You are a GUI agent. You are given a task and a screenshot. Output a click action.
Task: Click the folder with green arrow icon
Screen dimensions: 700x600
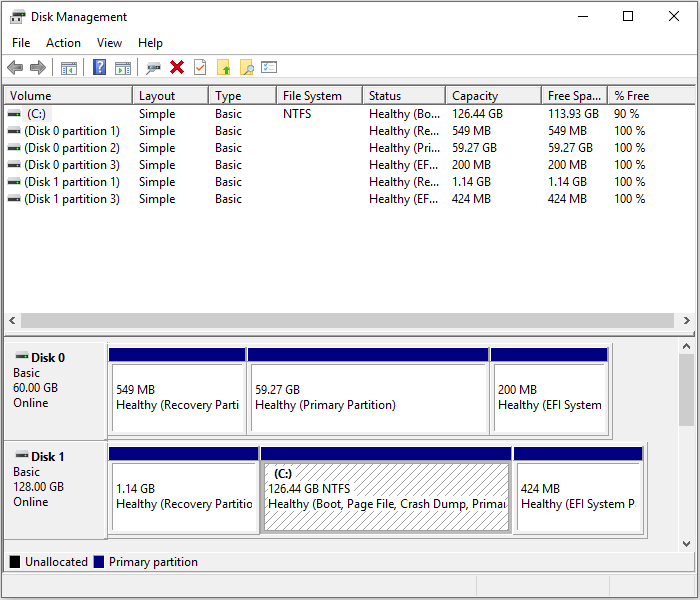[223, 67]
